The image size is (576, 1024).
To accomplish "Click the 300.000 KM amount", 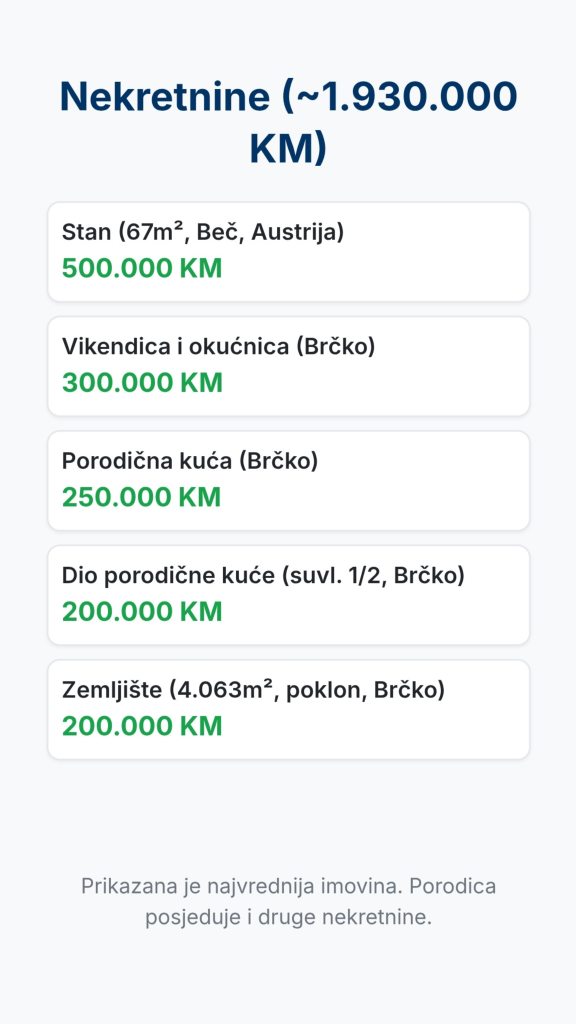I will [142, 383].
